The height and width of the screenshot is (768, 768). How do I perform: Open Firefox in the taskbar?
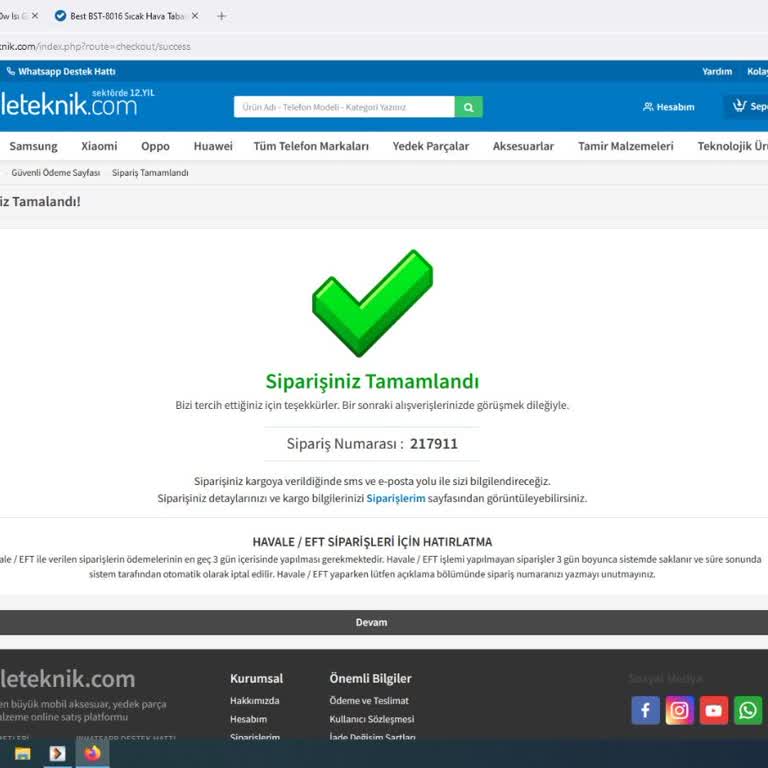pos(93,753)
